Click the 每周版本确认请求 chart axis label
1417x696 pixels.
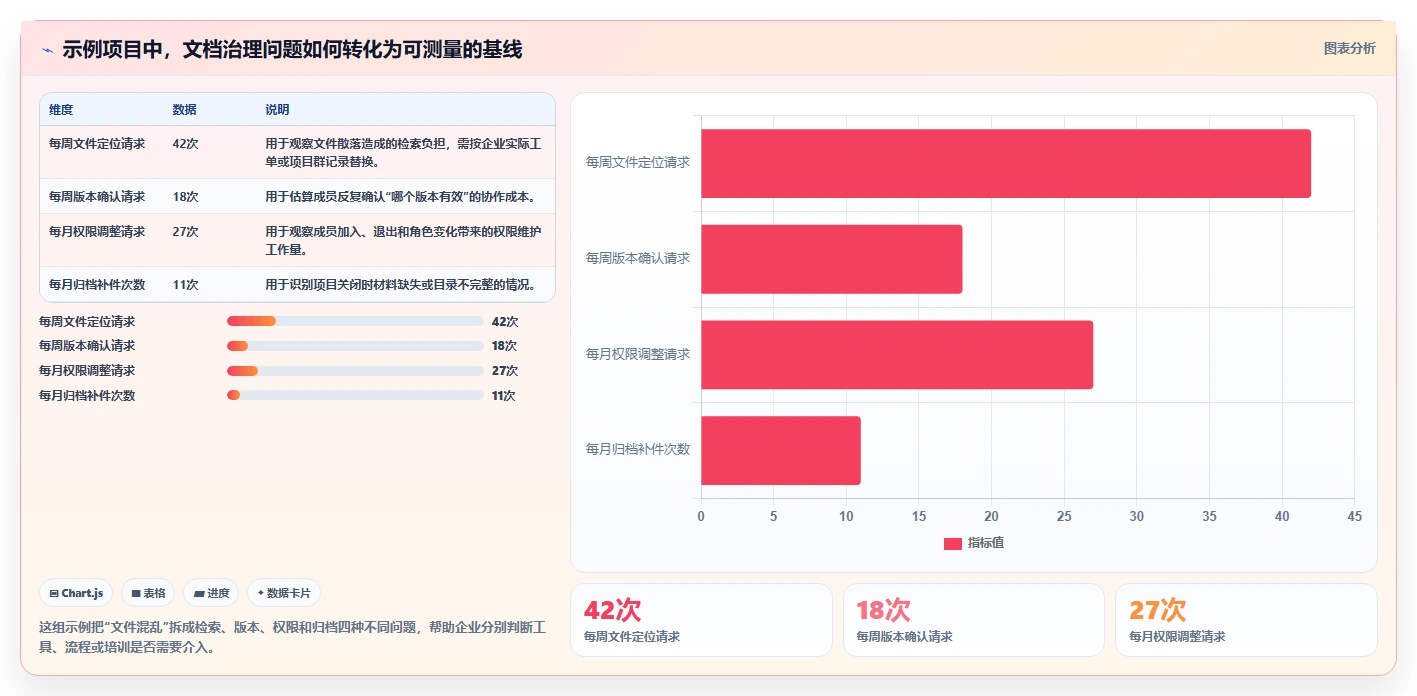coord(638,258)
